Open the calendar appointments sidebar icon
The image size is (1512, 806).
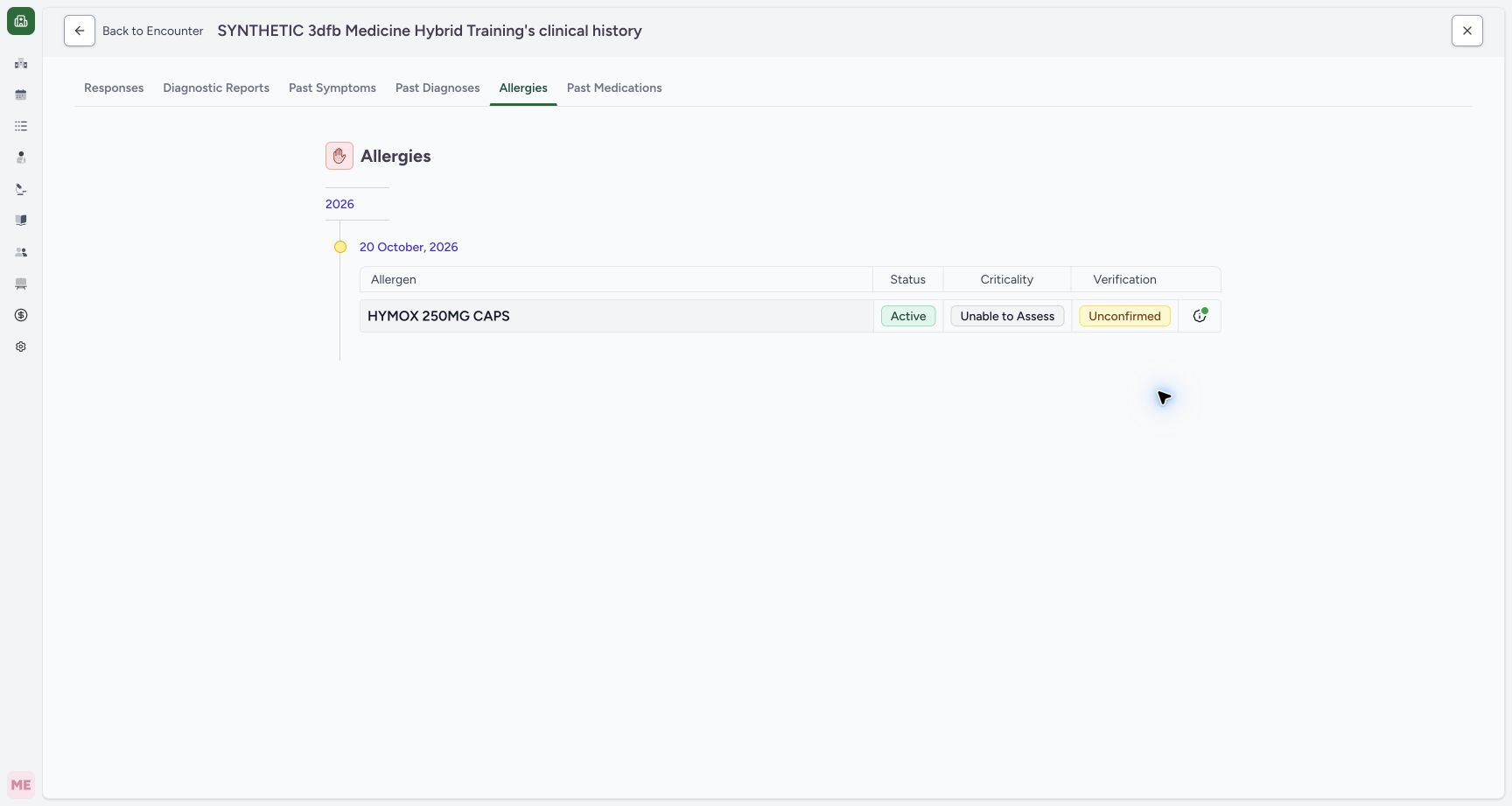tap(21, 95)
